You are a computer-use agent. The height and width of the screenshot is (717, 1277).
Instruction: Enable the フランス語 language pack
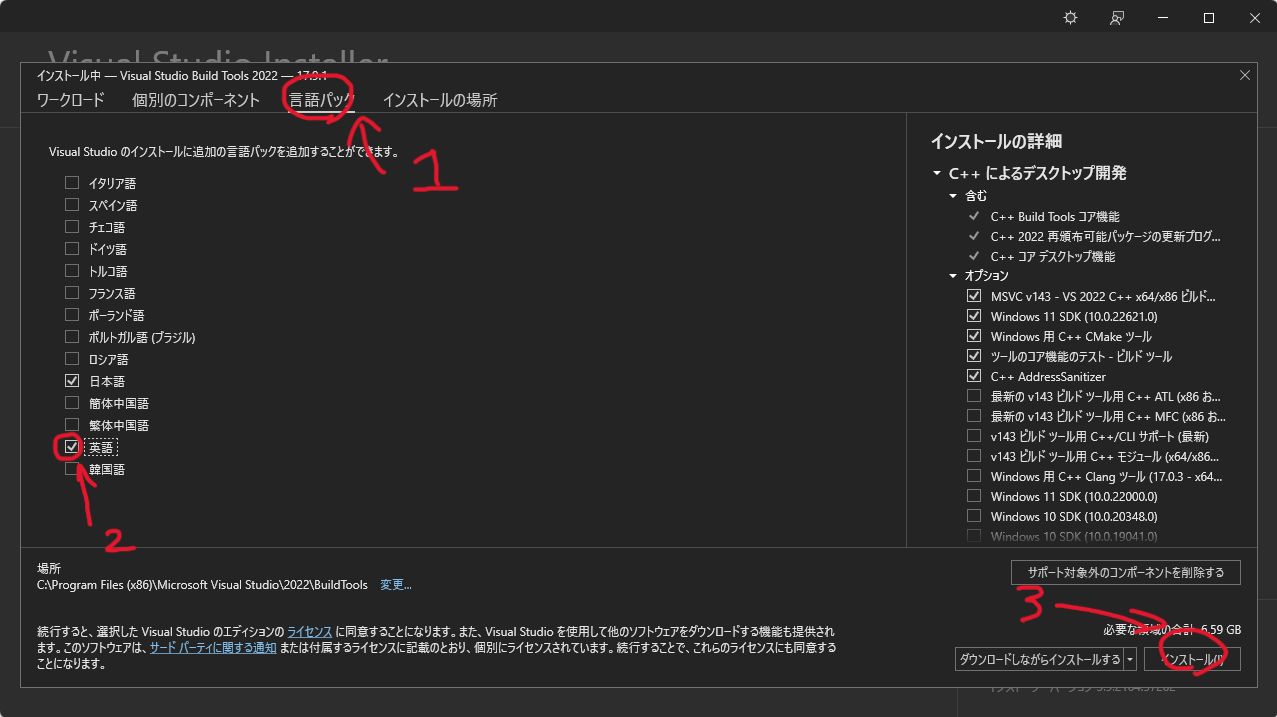[x=71, y=292]
